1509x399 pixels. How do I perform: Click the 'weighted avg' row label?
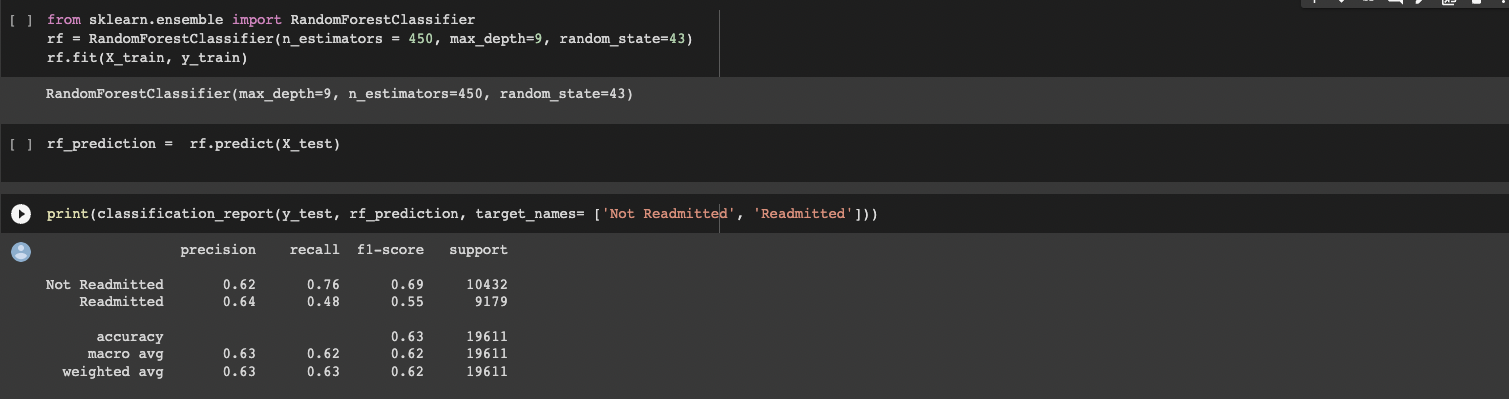coord(113,372)
